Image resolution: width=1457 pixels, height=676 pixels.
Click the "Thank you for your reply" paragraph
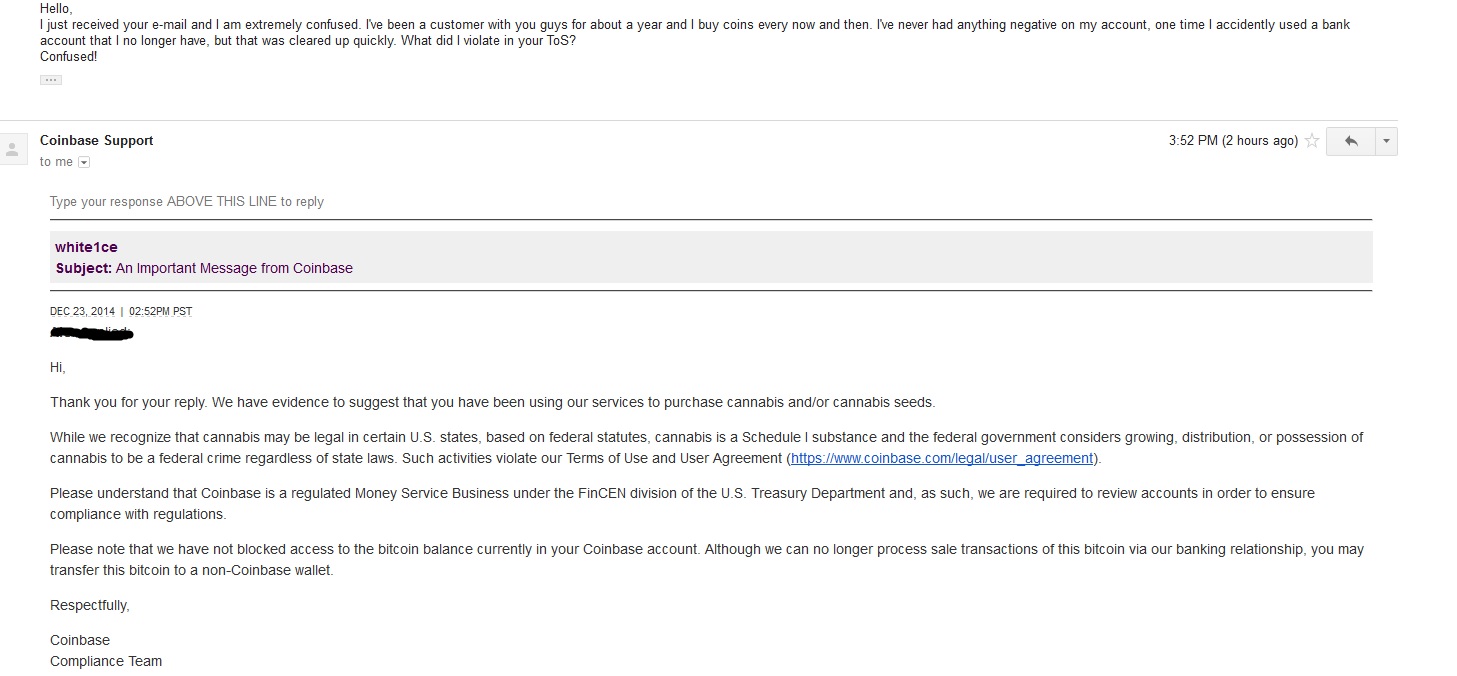(492, 402)
